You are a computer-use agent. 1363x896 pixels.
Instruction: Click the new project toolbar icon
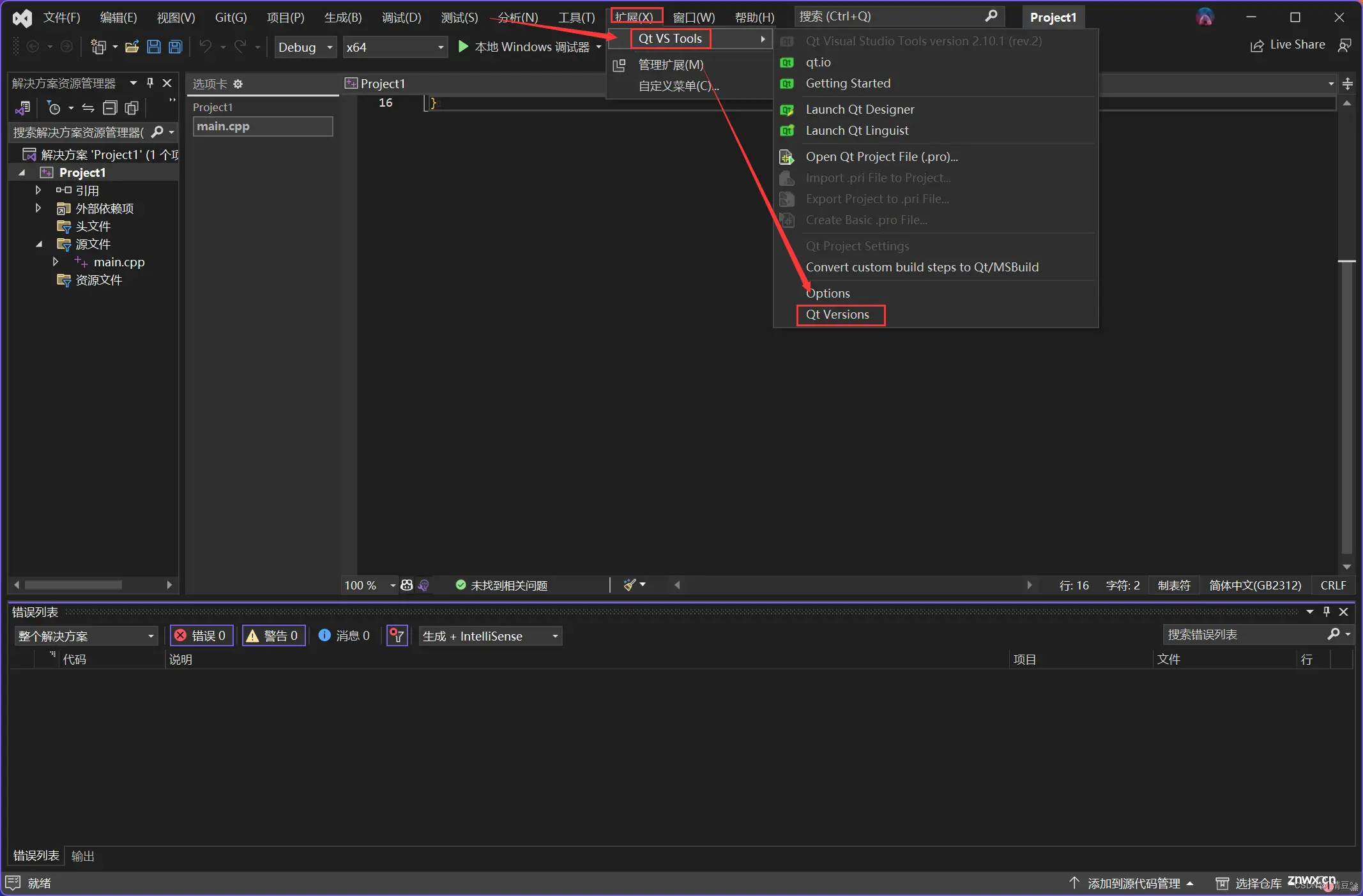(98, 47)
